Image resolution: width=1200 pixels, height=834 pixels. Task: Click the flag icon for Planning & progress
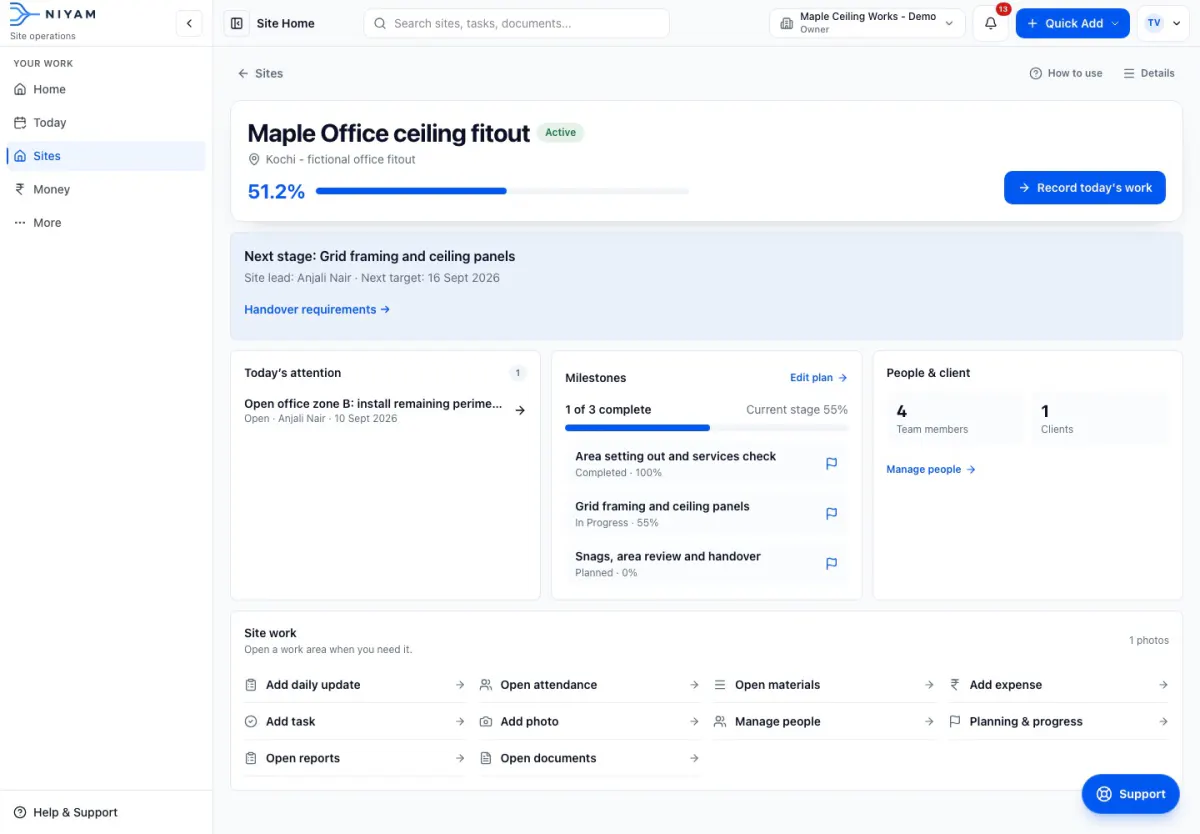tap(955, 722)
